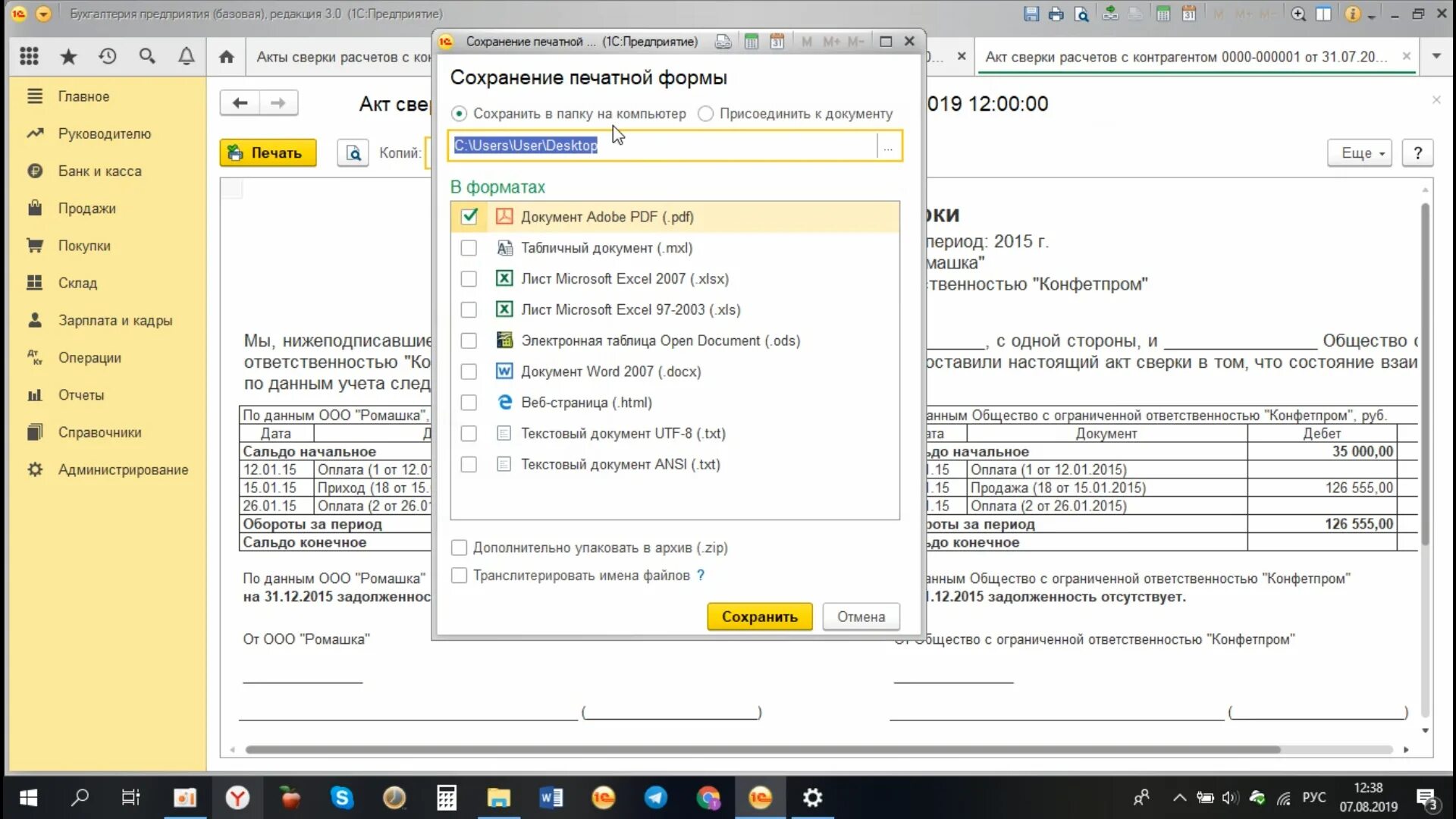
Task: Expand the open tabs list arrow
Action: [1436, 56]
